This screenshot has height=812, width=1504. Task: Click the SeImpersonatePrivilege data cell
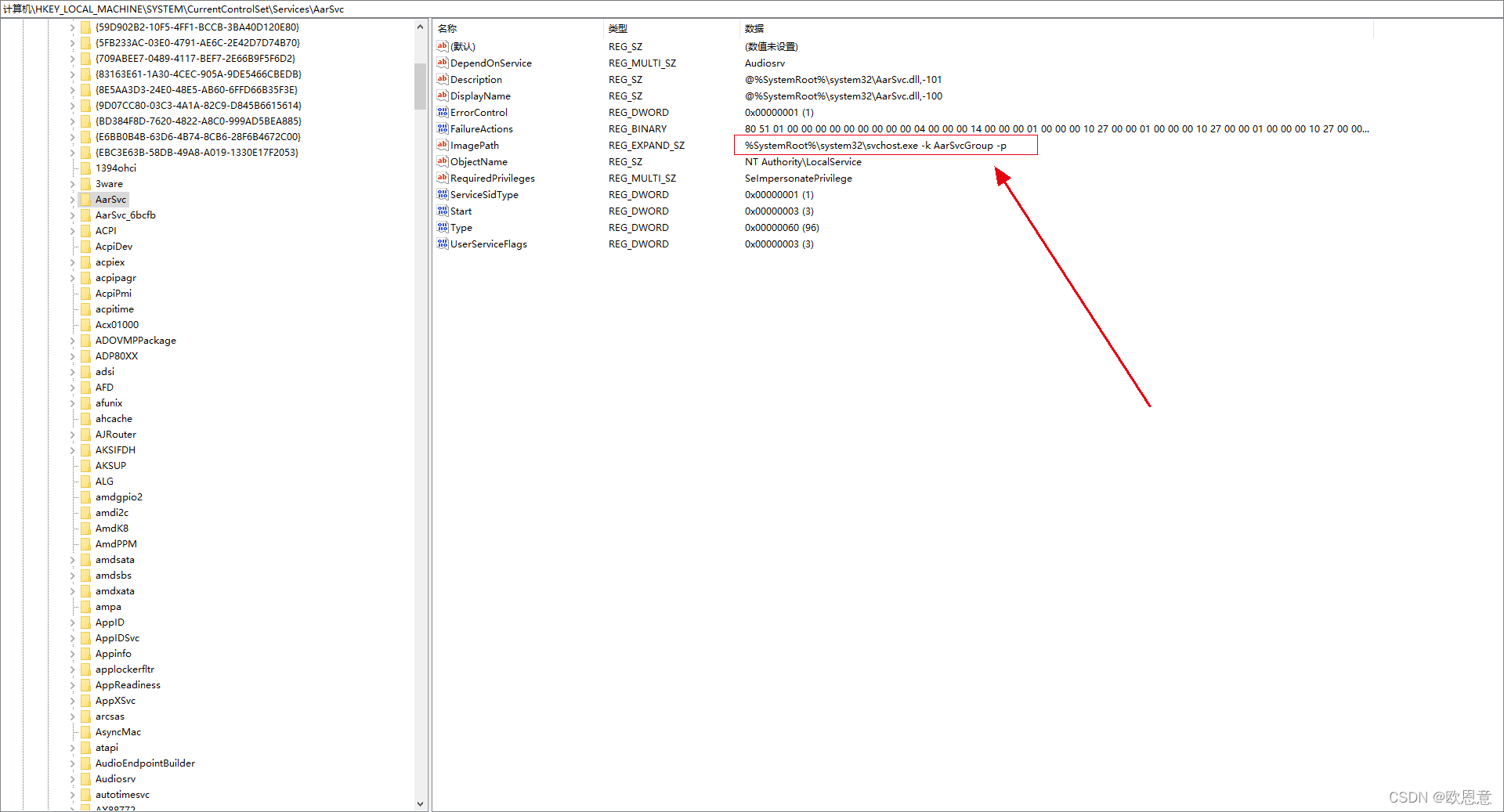click(x=798, y=178)
